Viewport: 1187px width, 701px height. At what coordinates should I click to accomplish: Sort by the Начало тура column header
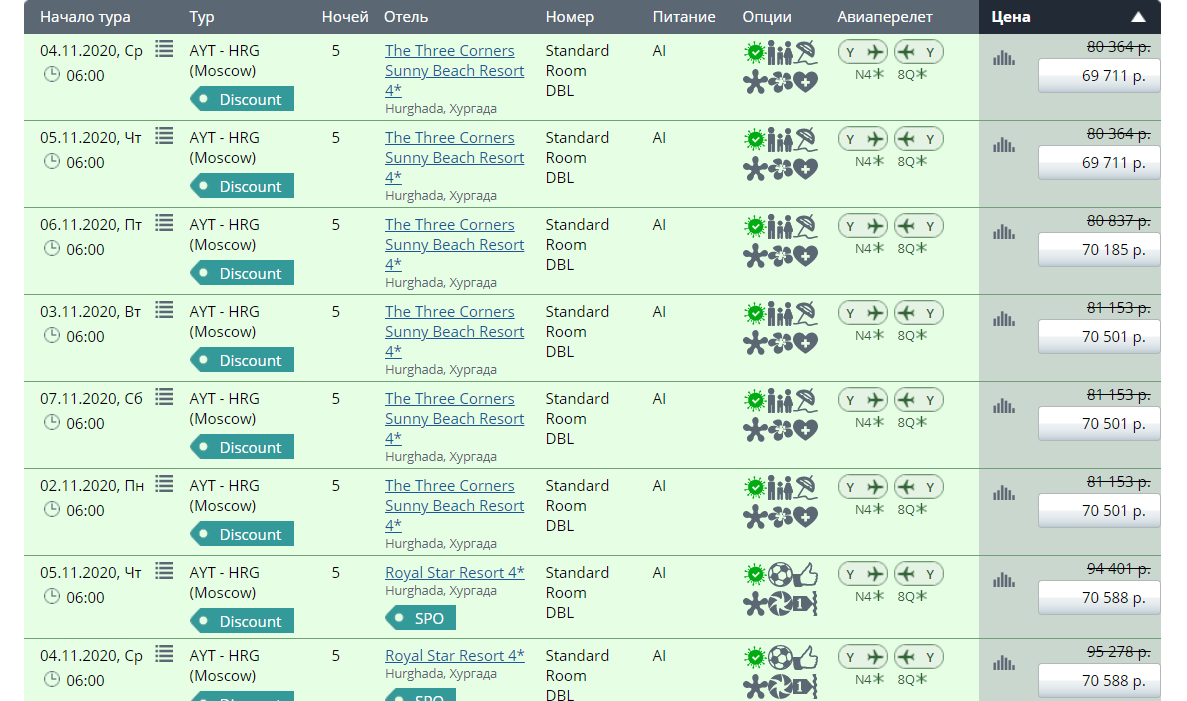pyautogui.click(x=85, y=17)
